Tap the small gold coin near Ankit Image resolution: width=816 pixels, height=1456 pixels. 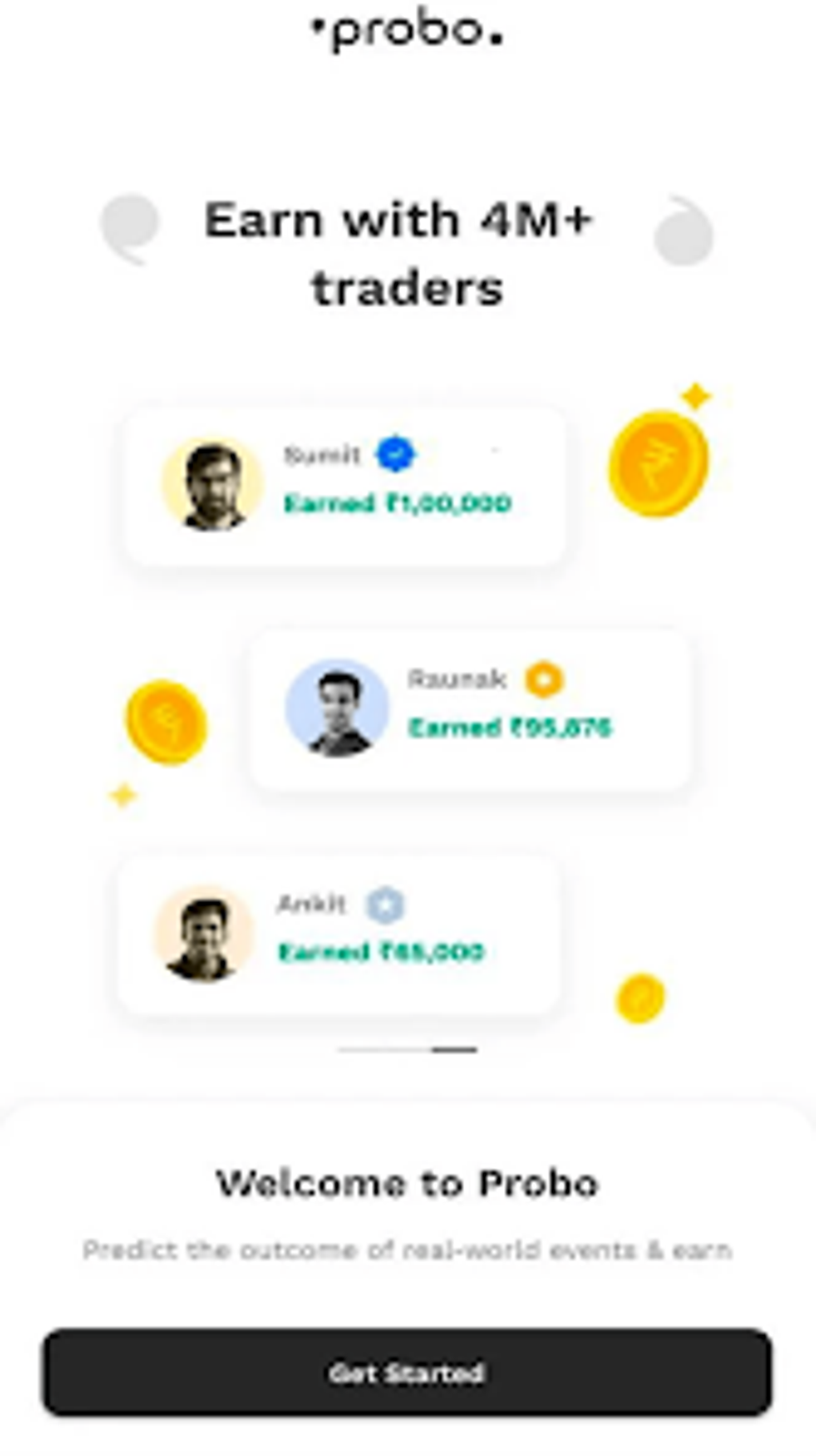(640, 998)
